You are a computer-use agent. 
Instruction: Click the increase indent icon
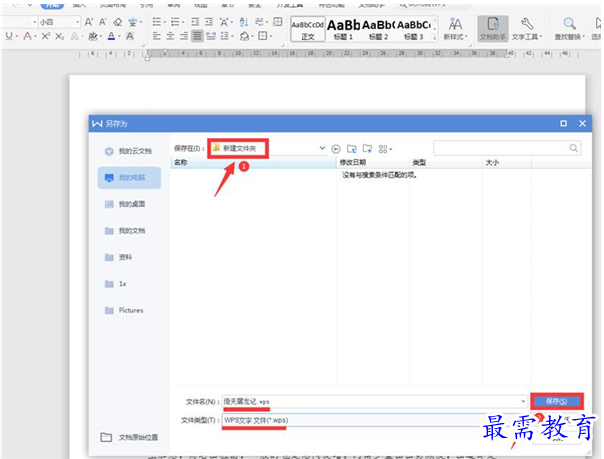point(208,22)
